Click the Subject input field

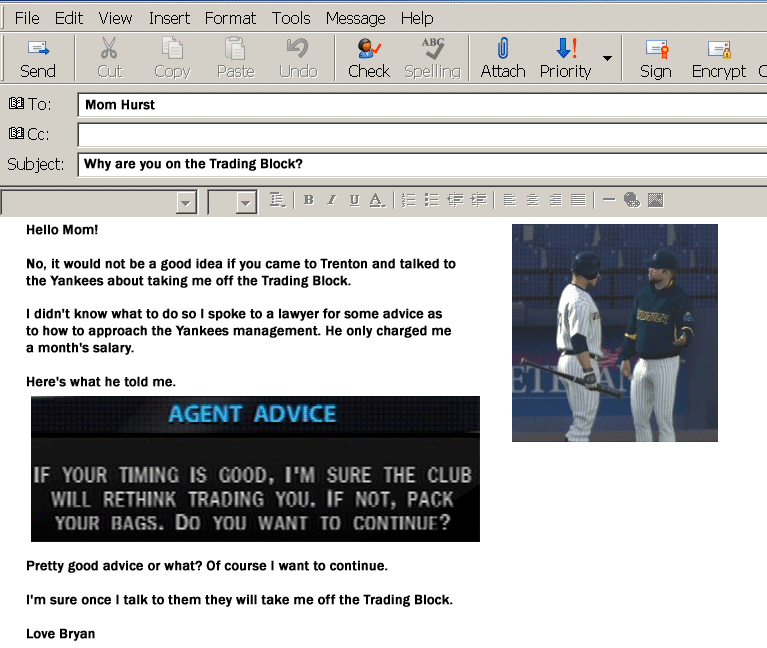click(420, 164)
